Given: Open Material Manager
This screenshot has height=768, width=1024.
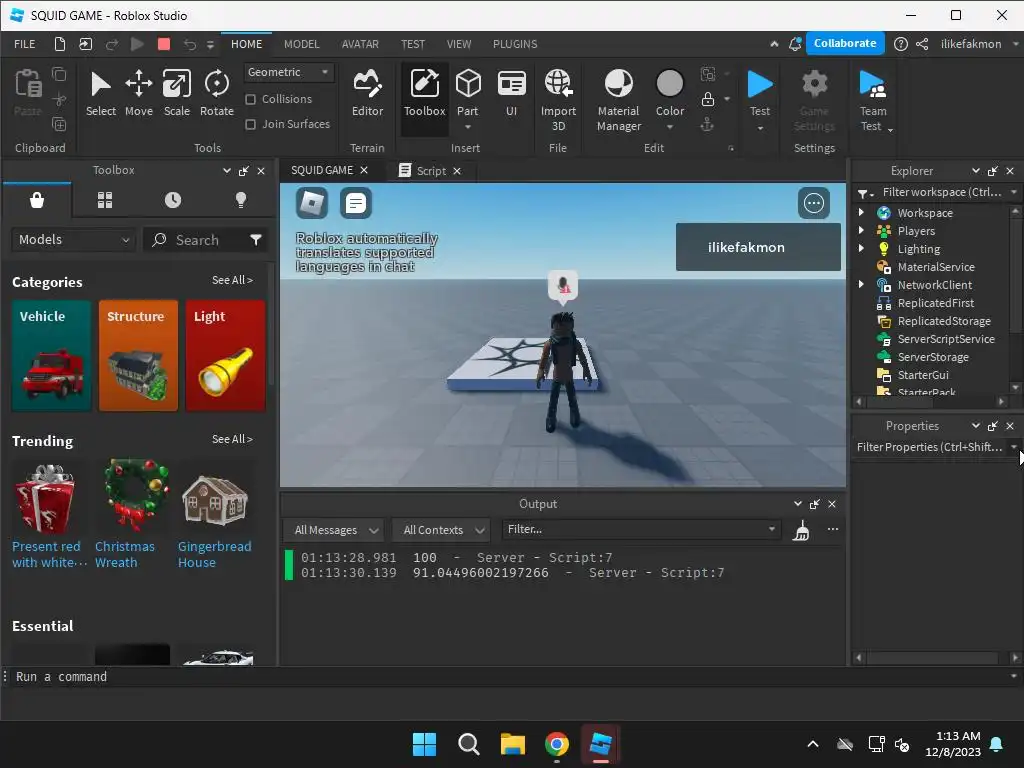Looking at the screenshot, I should (x=618, y=99).
